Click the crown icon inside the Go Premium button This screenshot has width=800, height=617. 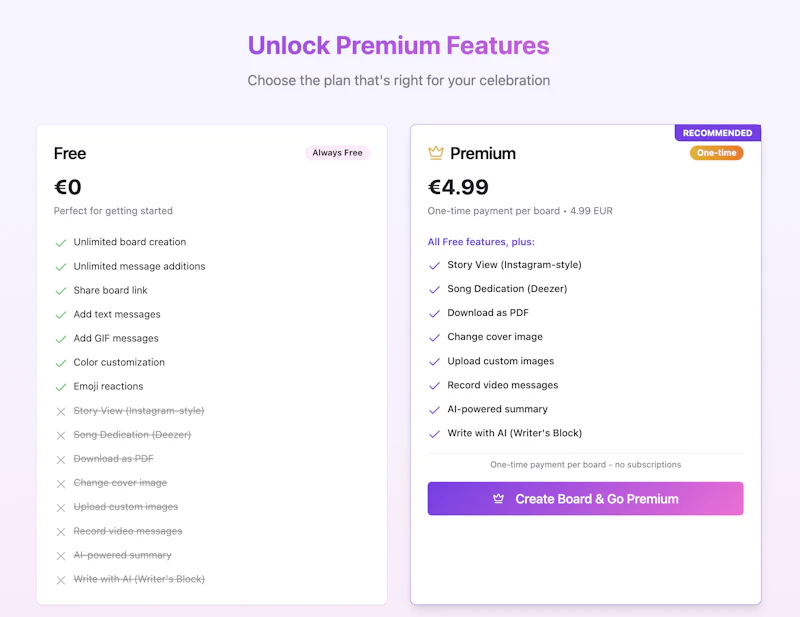498,499
